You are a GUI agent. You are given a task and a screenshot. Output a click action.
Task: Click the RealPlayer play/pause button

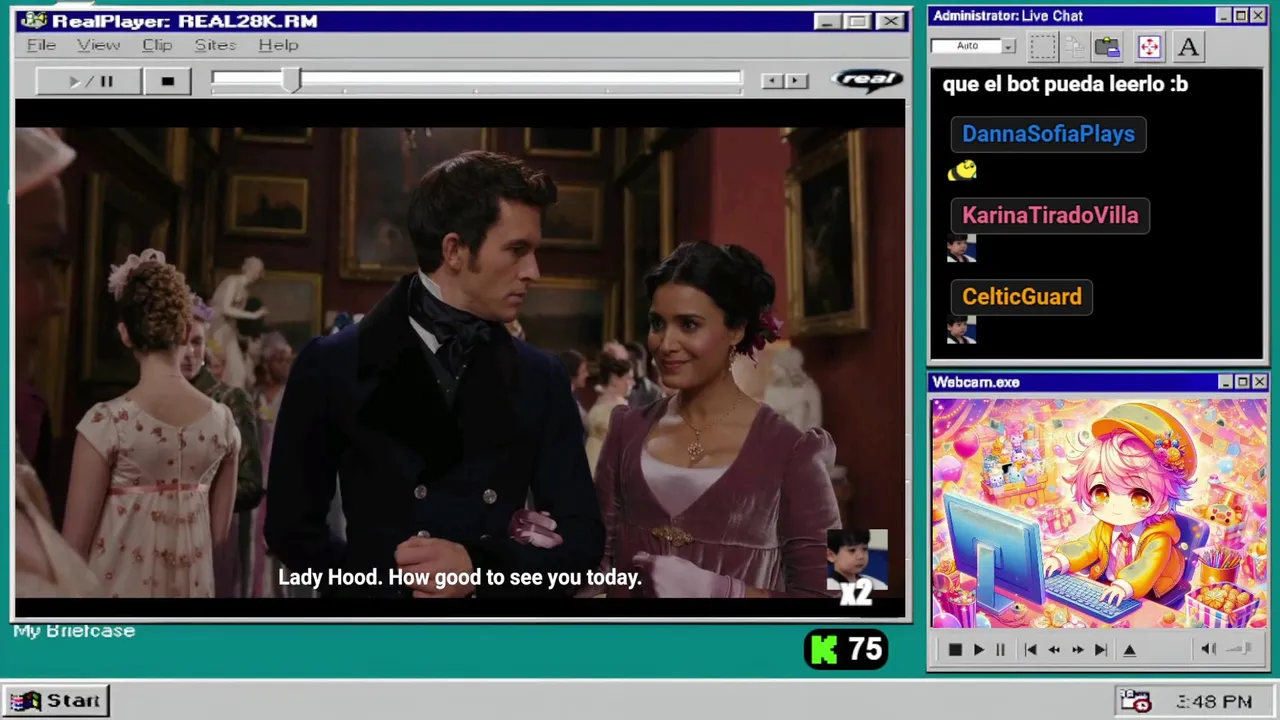click(89, 81)
